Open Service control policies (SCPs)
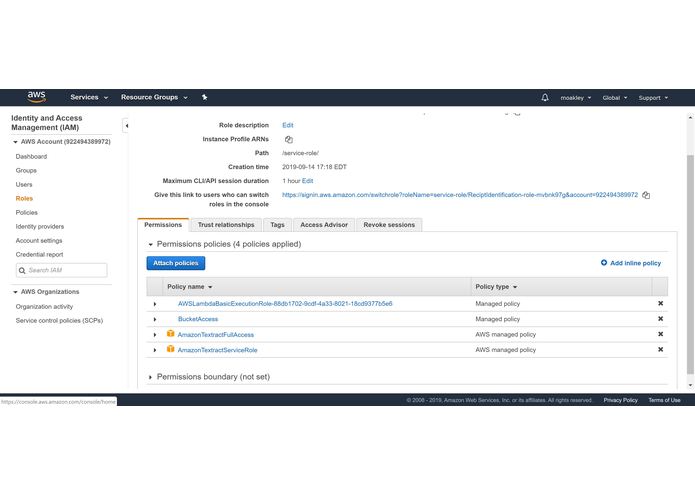 point(59,320)
